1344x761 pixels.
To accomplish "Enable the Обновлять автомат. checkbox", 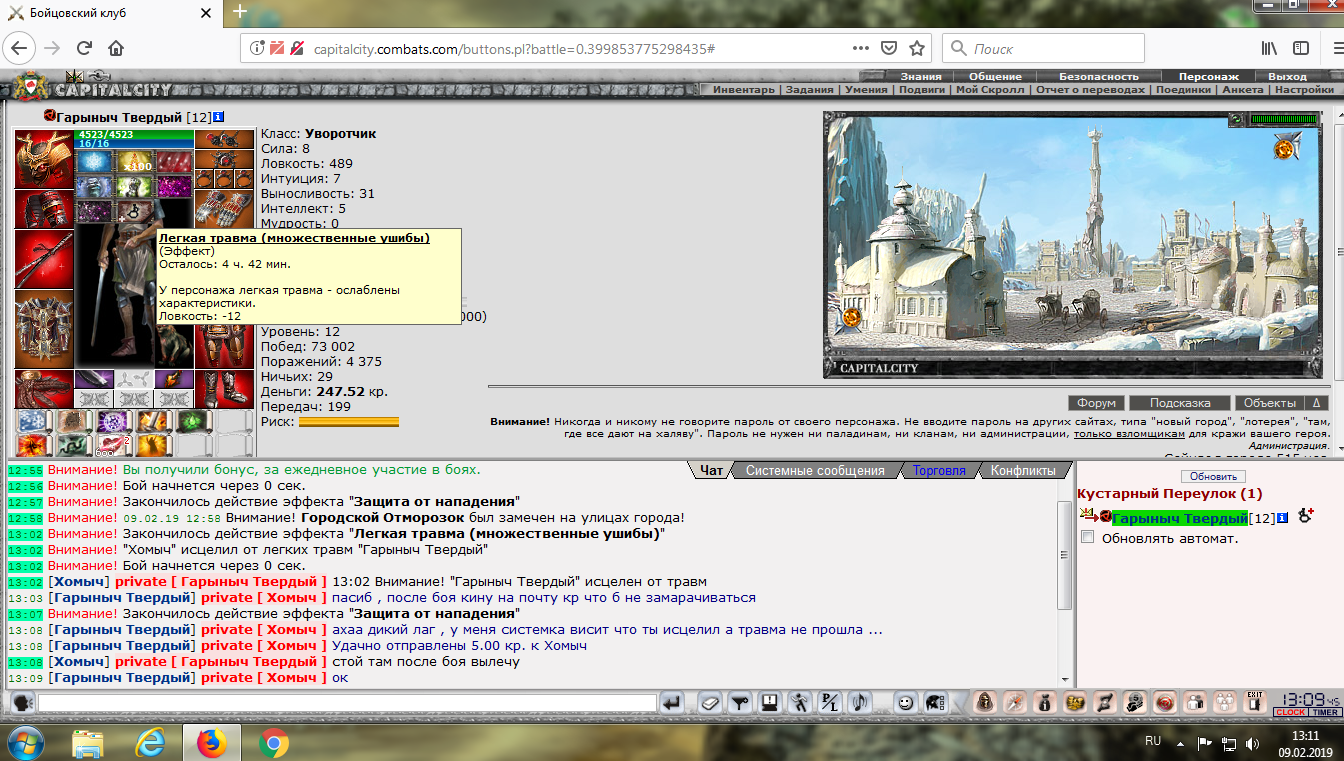I will [1088, 538].
